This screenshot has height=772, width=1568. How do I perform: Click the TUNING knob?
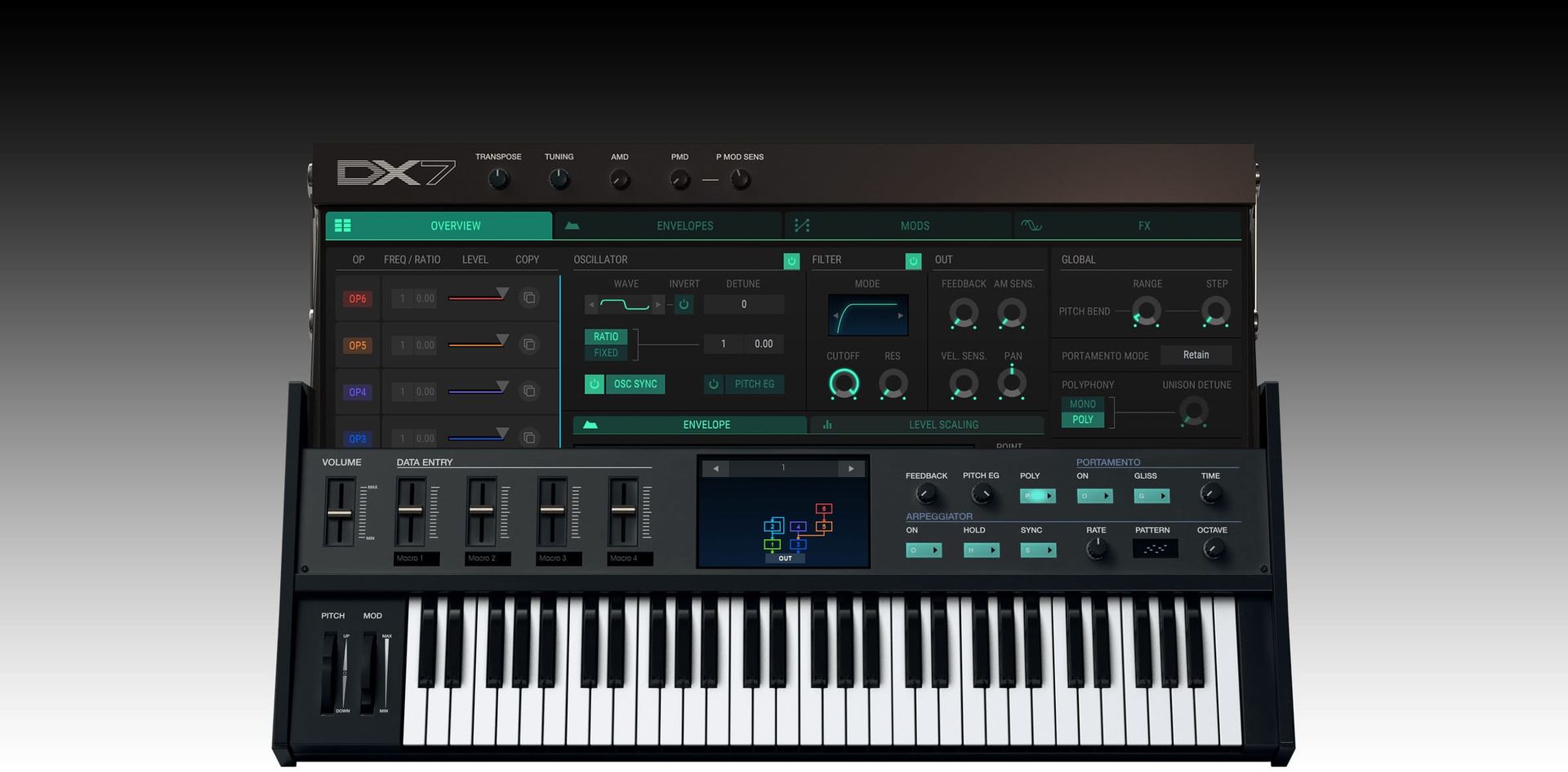(x=559, y=179)
